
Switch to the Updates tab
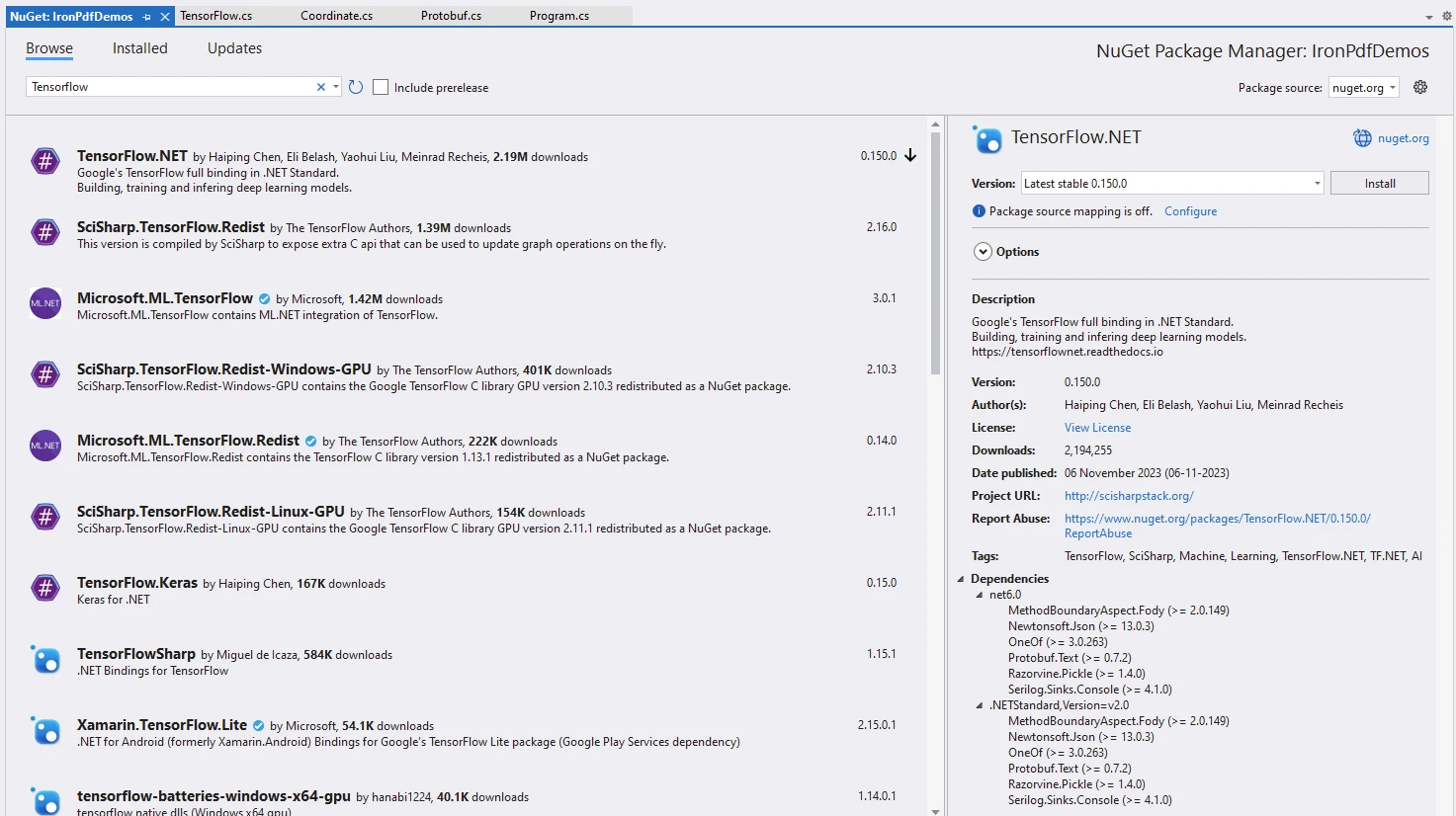pyautogui.click(x=235, y=48)
